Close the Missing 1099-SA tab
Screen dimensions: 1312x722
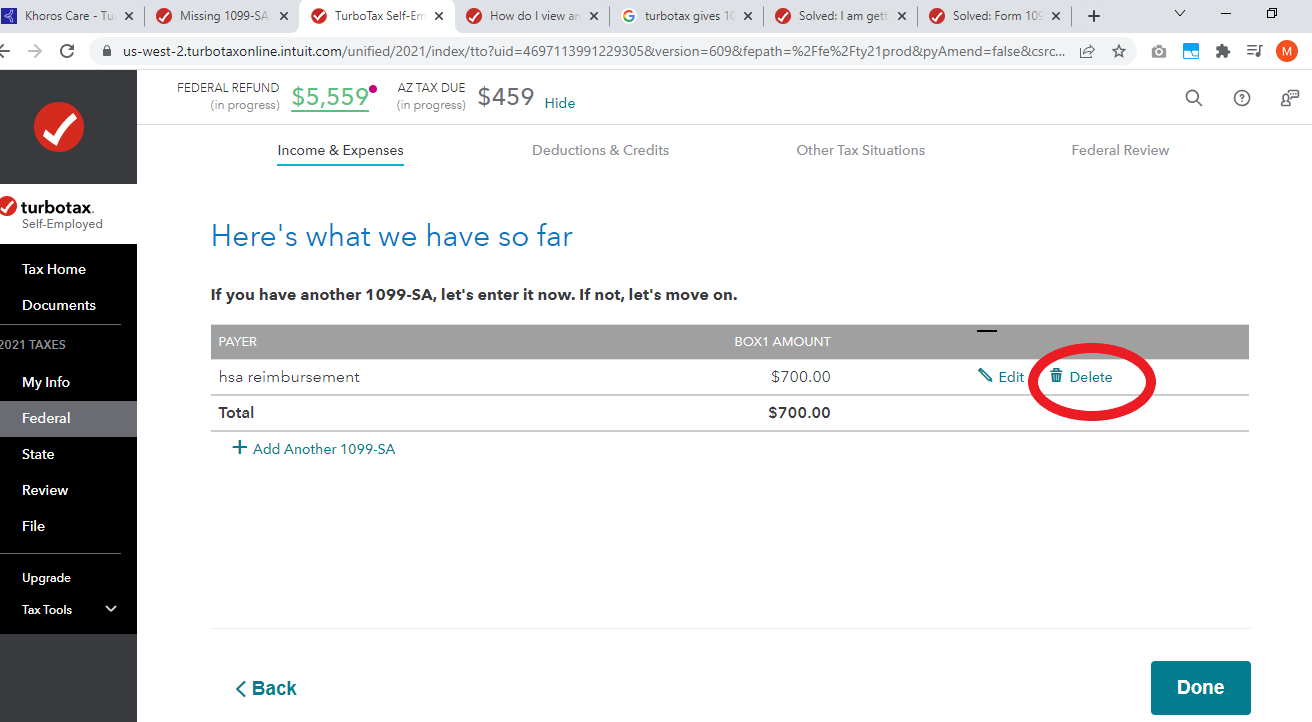pyautogui.click(x=284, y=16)
